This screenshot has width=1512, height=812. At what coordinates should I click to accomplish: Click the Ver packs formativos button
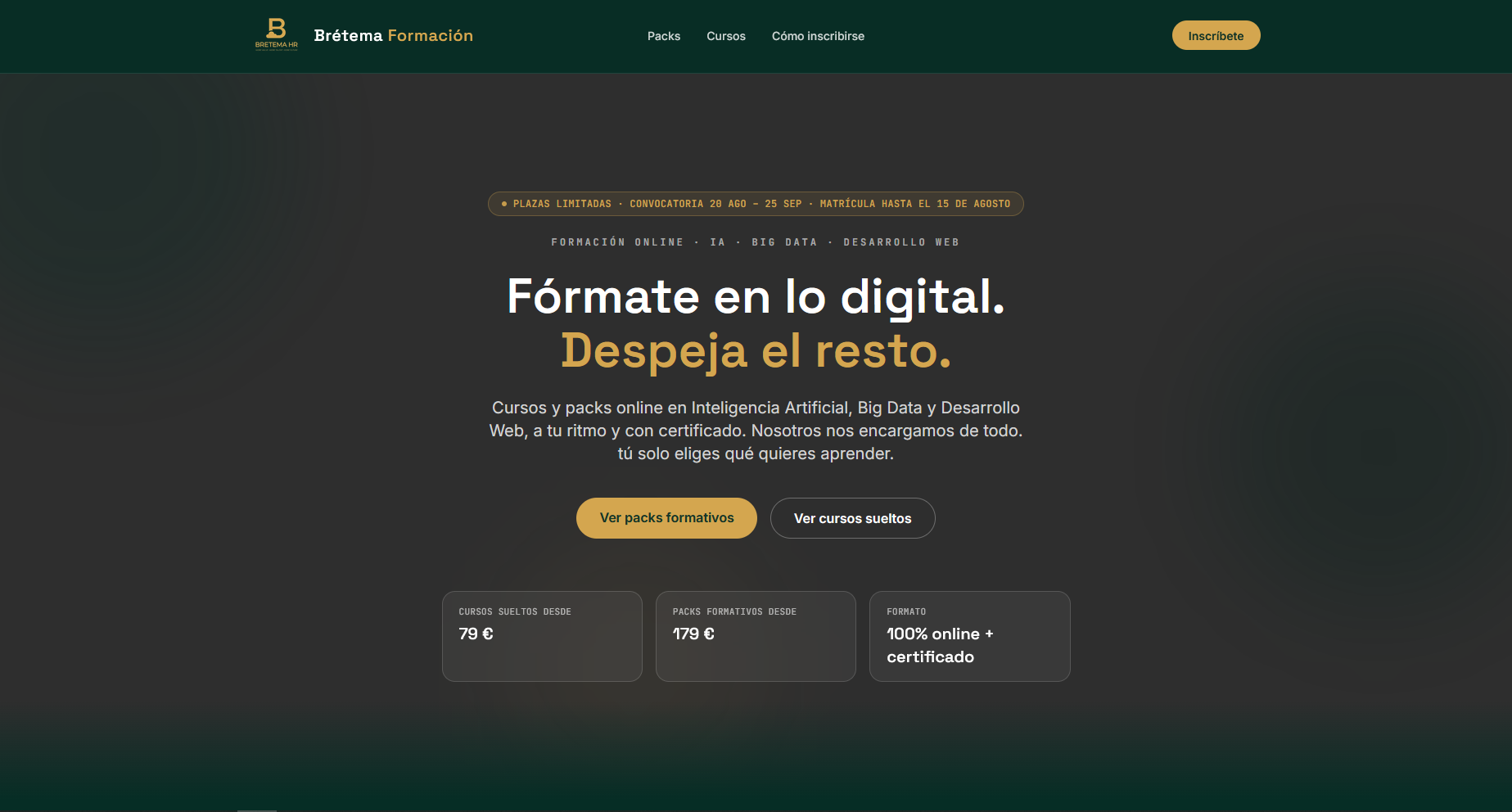click(x=666, y=518)
